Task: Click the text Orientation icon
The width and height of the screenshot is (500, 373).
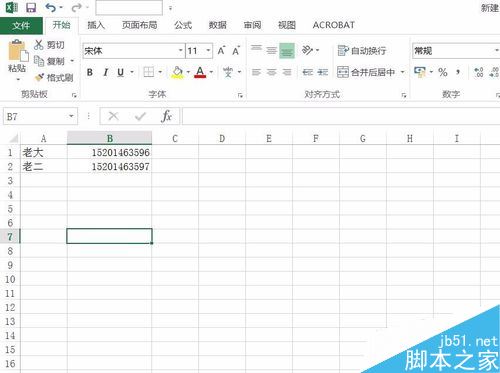Action: click(307, 51)
